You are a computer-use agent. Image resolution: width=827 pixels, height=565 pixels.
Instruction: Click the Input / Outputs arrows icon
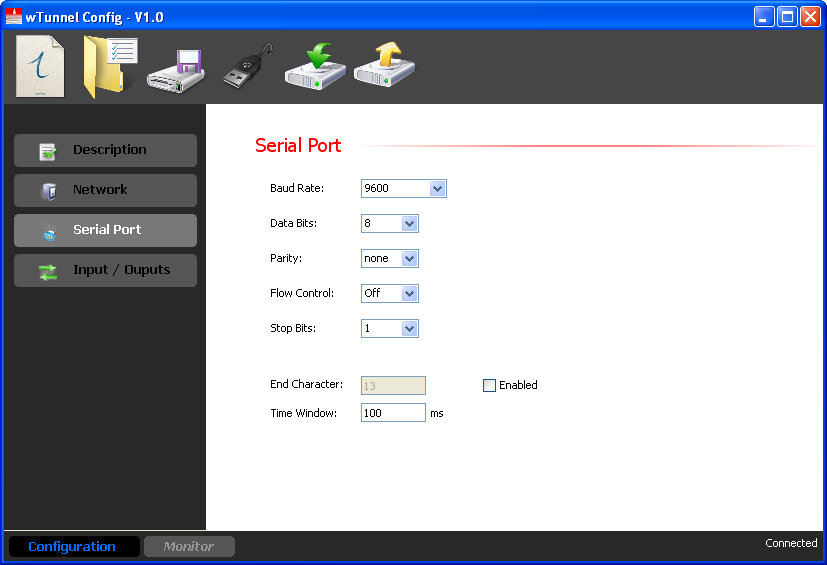[x=48, y=271]
